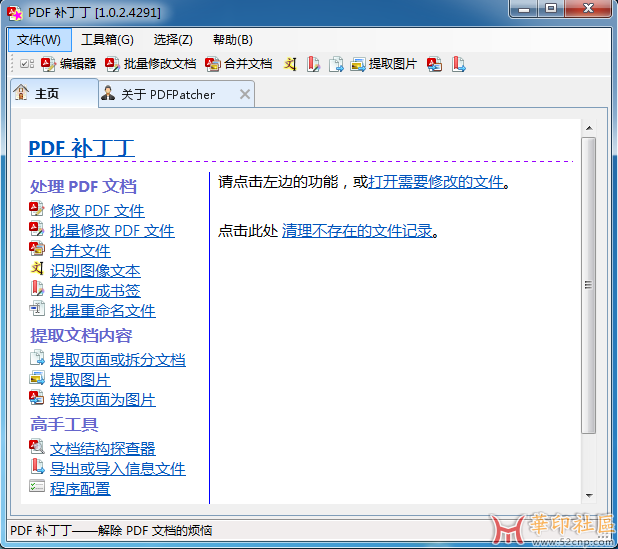618x549 pixels.
Task: Open the 文件(W) menu
Action: point(39,40)
